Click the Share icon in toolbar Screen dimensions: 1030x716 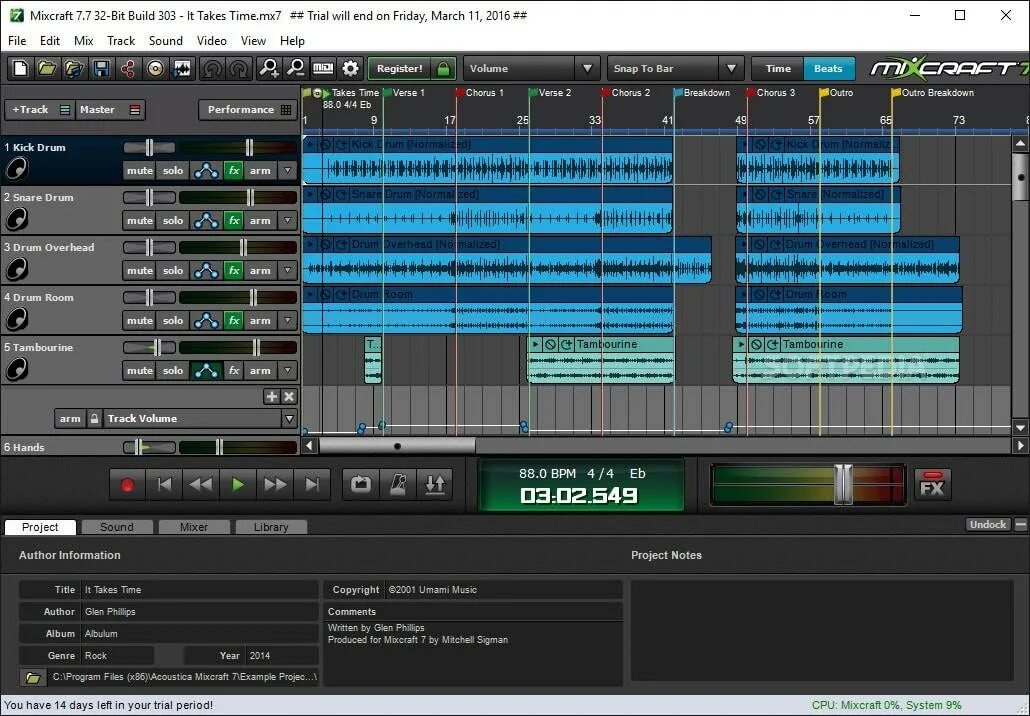127,68
